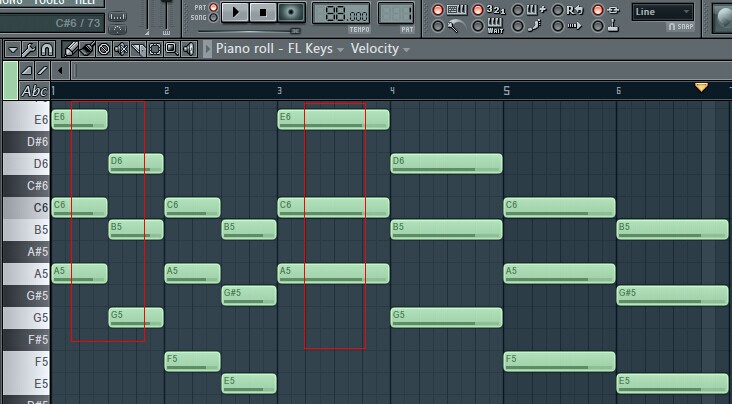Expand the Velocity event dropdown
This screenshot has width=732, height=404.
(380, 49)
